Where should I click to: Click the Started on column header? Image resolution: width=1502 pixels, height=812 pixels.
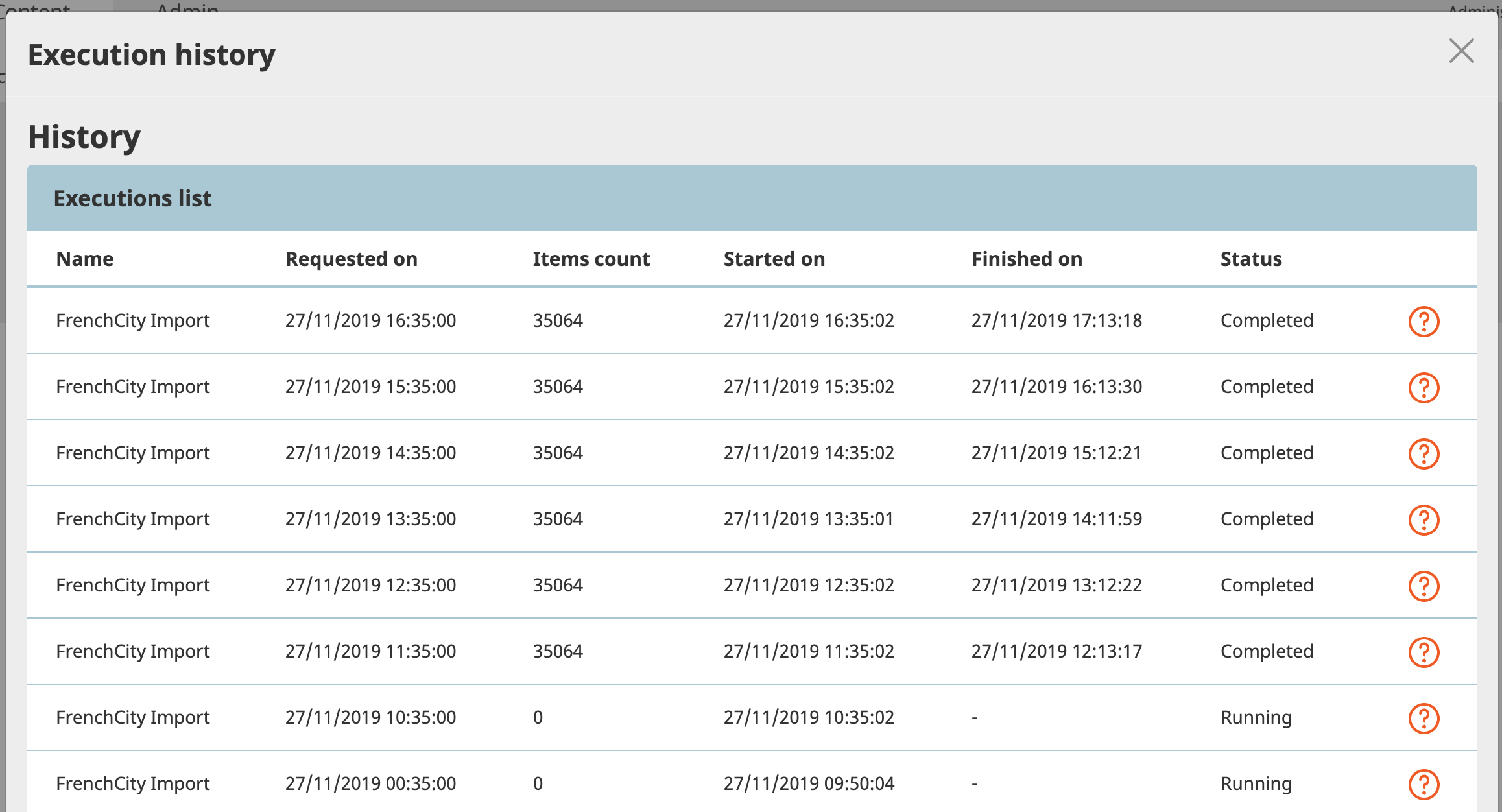click(774, 259)
